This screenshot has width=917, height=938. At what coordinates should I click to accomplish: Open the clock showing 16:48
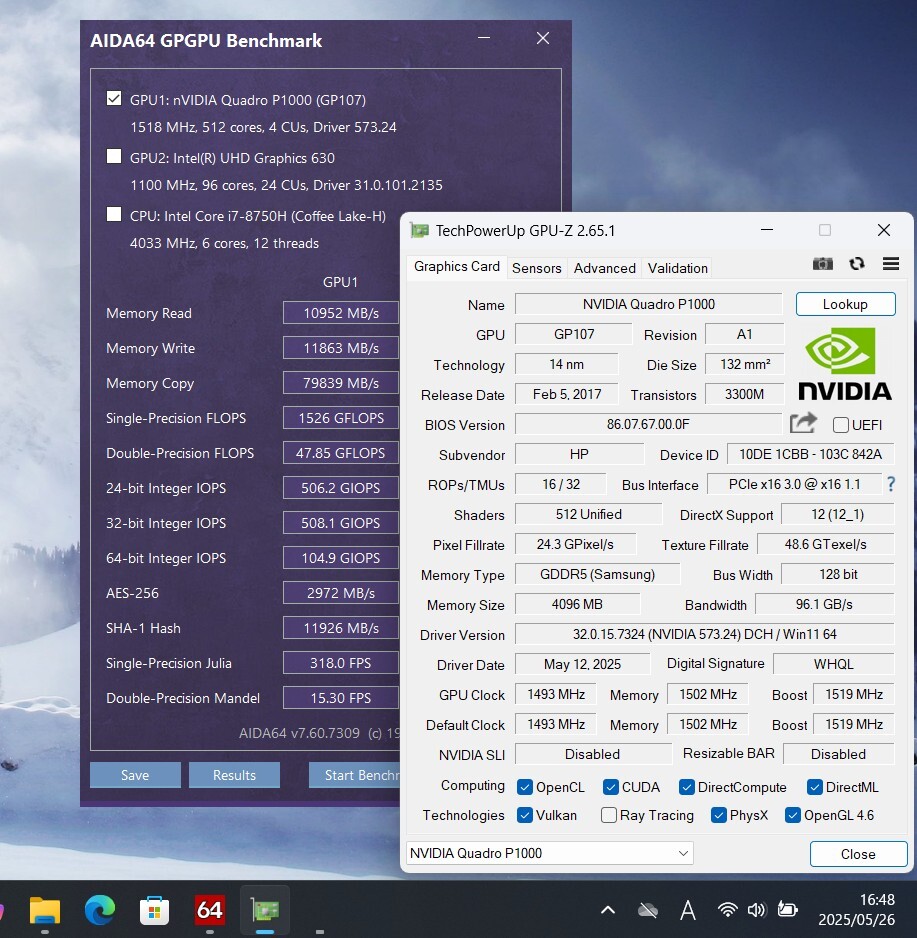point(856,909)
